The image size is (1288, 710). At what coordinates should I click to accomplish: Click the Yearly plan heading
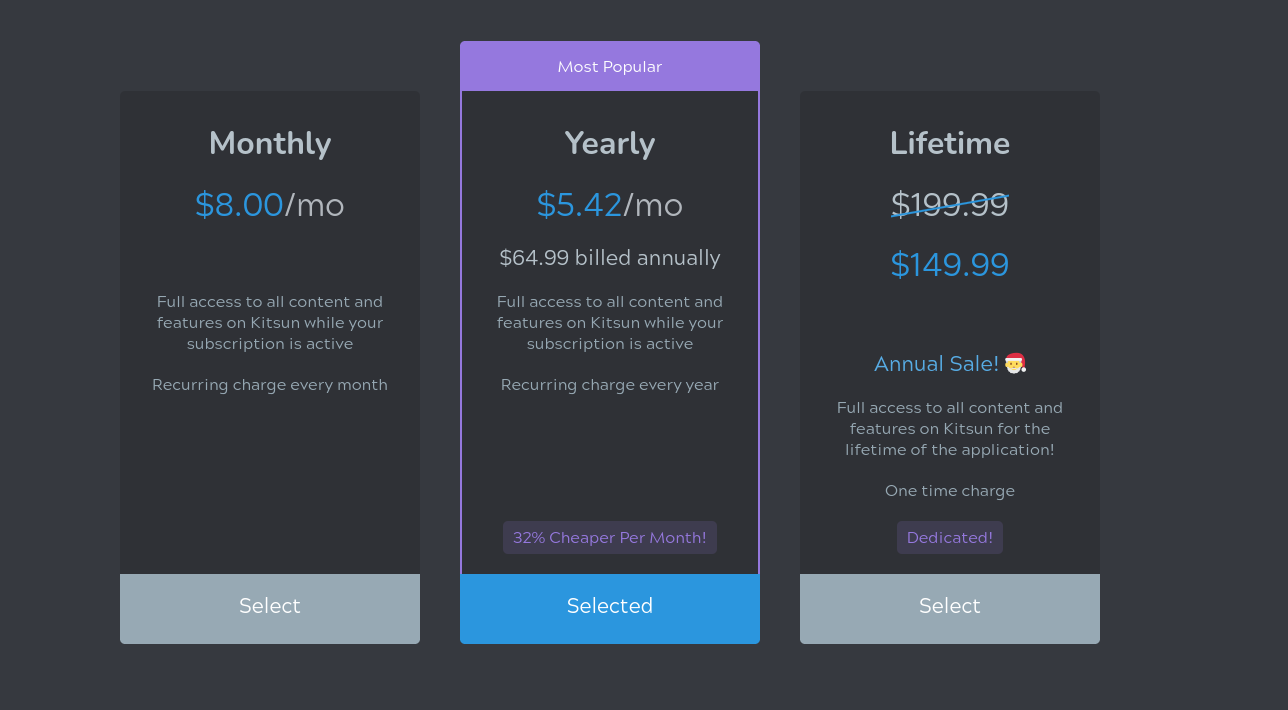tap(610, 144)
